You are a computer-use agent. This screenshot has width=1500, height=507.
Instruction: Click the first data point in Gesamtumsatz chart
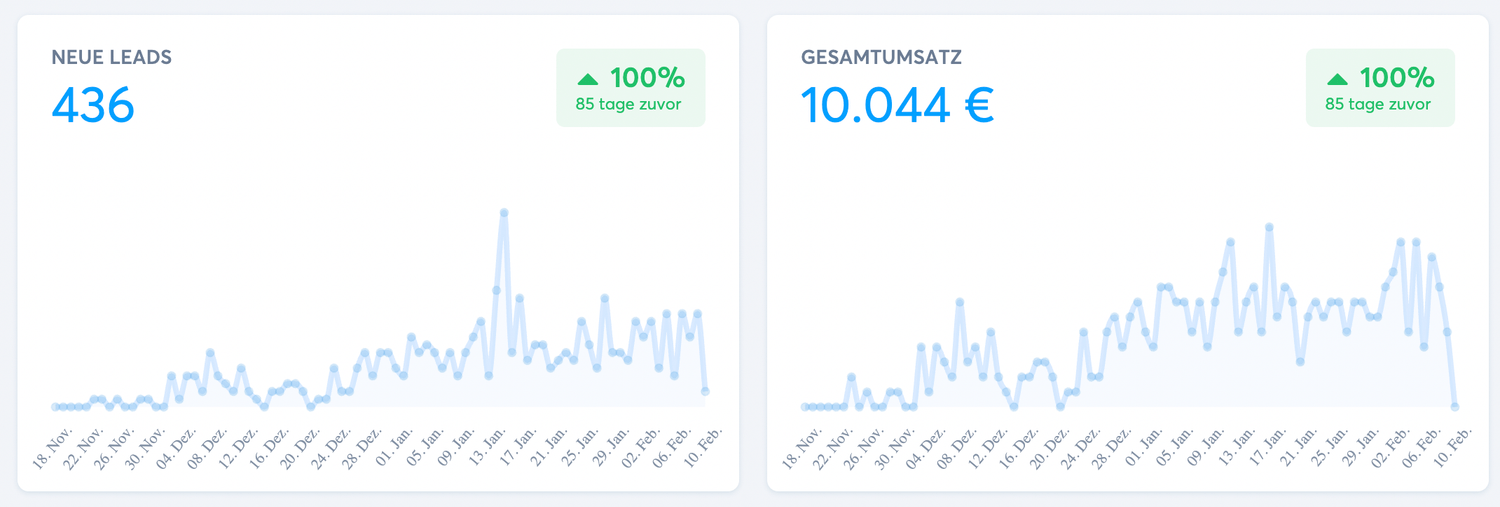[805, 407]
